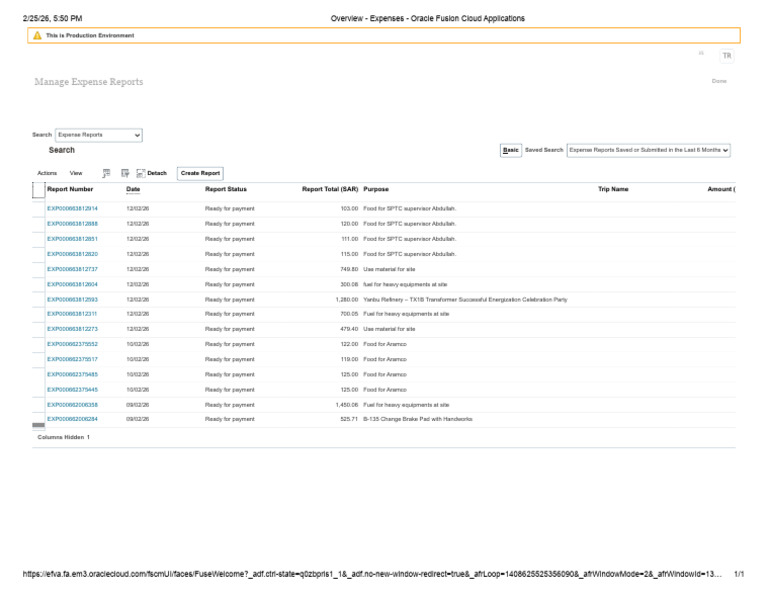Screen dimensions: 768x594
Task: Open expense report ending in 812604
Action: coord(72,285)
